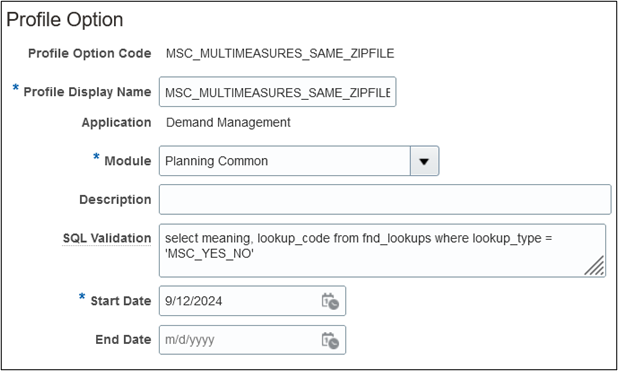Click the Profile Option heading
Viewport: 618px width, 371px height.
65,20
